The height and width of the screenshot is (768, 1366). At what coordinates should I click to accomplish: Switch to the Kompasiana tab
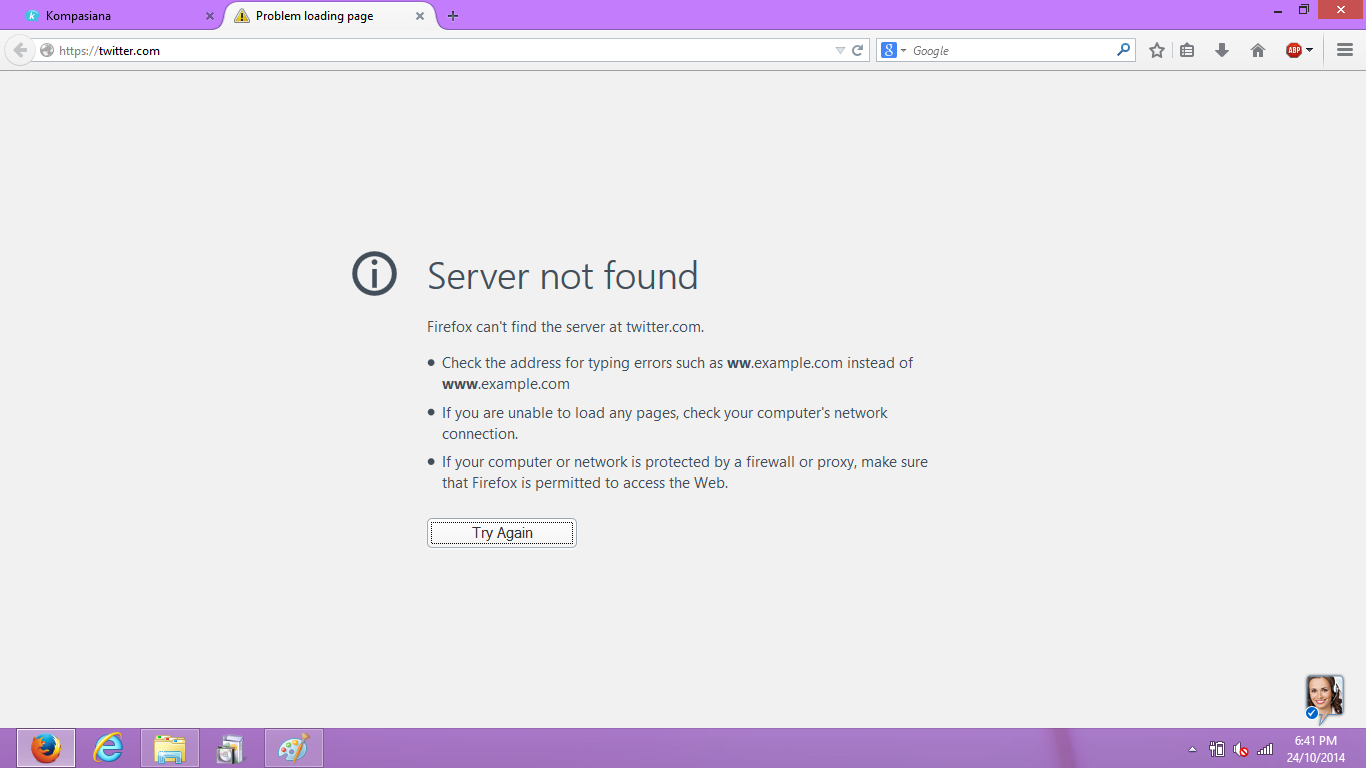[110, 16]
